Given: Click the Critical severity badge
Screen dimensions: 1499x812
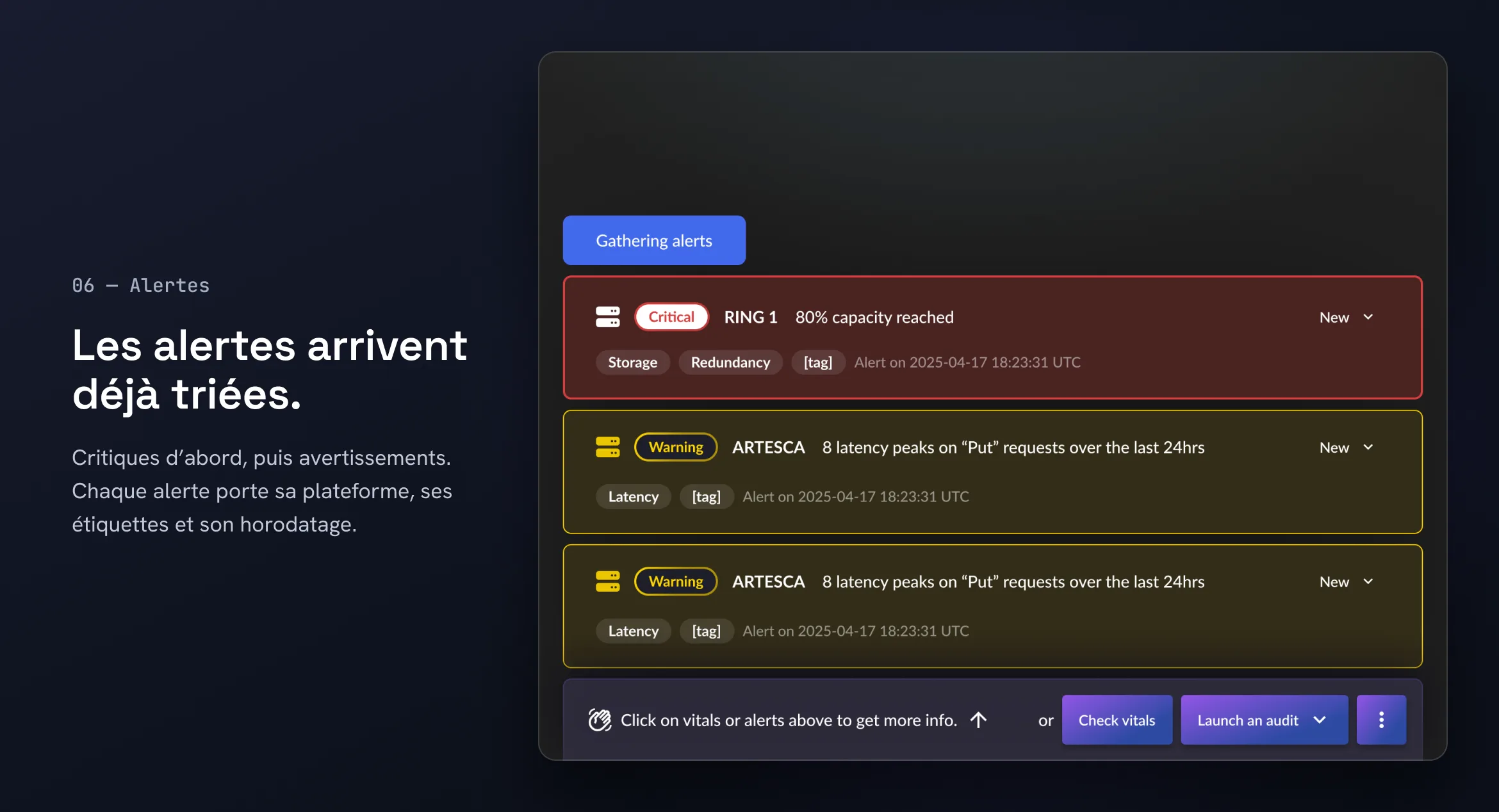Looking at the screenshot, I should [x=671, y=317].
